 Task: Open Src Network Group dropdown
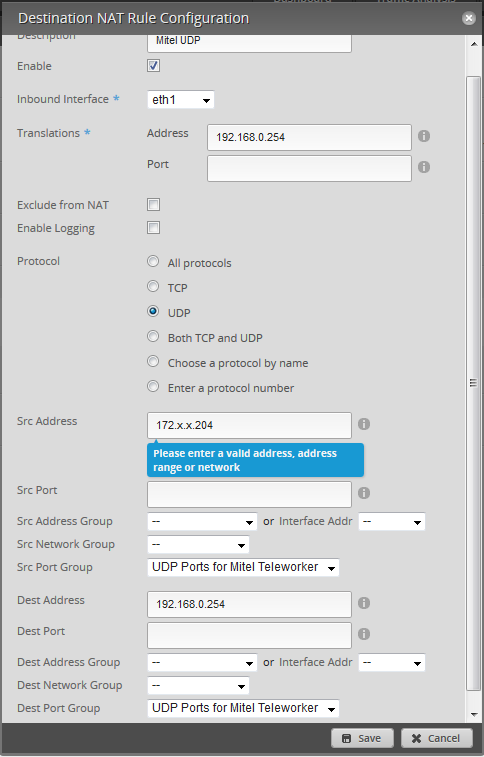198,545
